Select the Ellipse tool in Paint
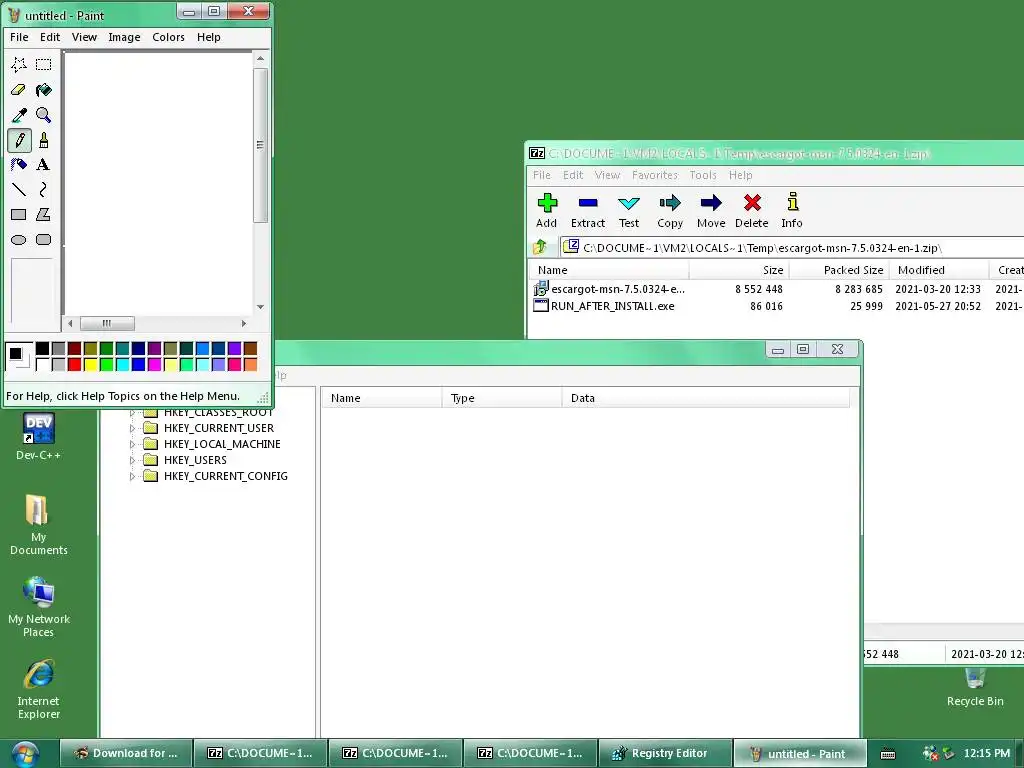 tap(19, 240)
